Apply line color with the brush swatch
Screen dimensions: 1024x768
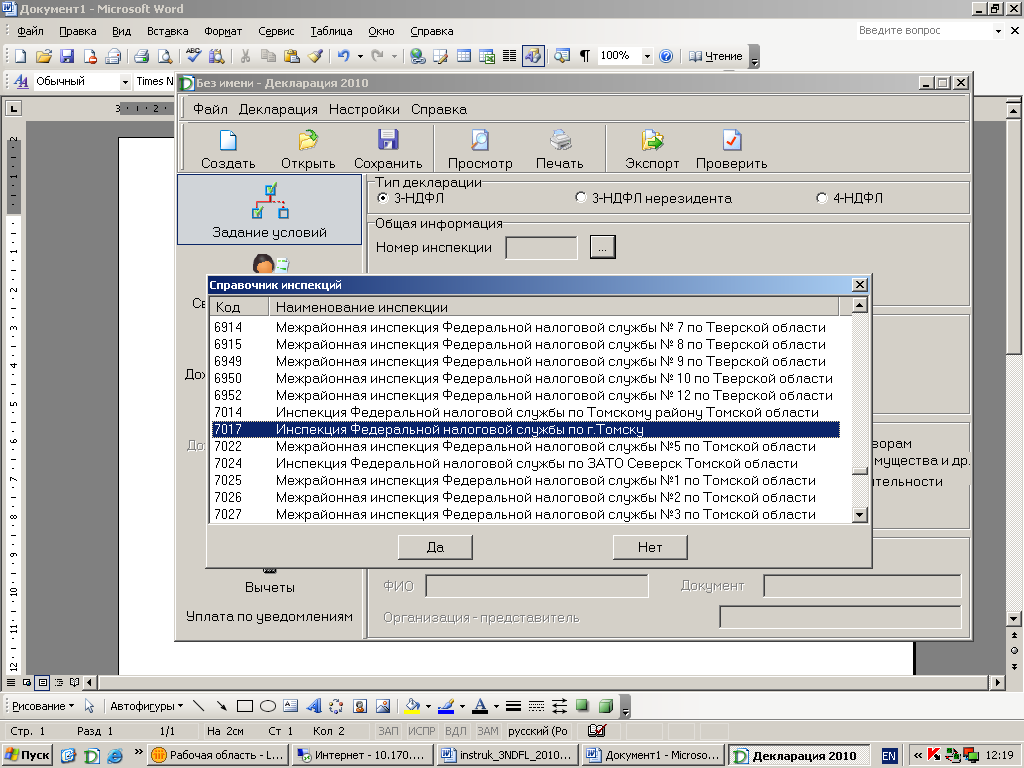(x=447, y=706)
